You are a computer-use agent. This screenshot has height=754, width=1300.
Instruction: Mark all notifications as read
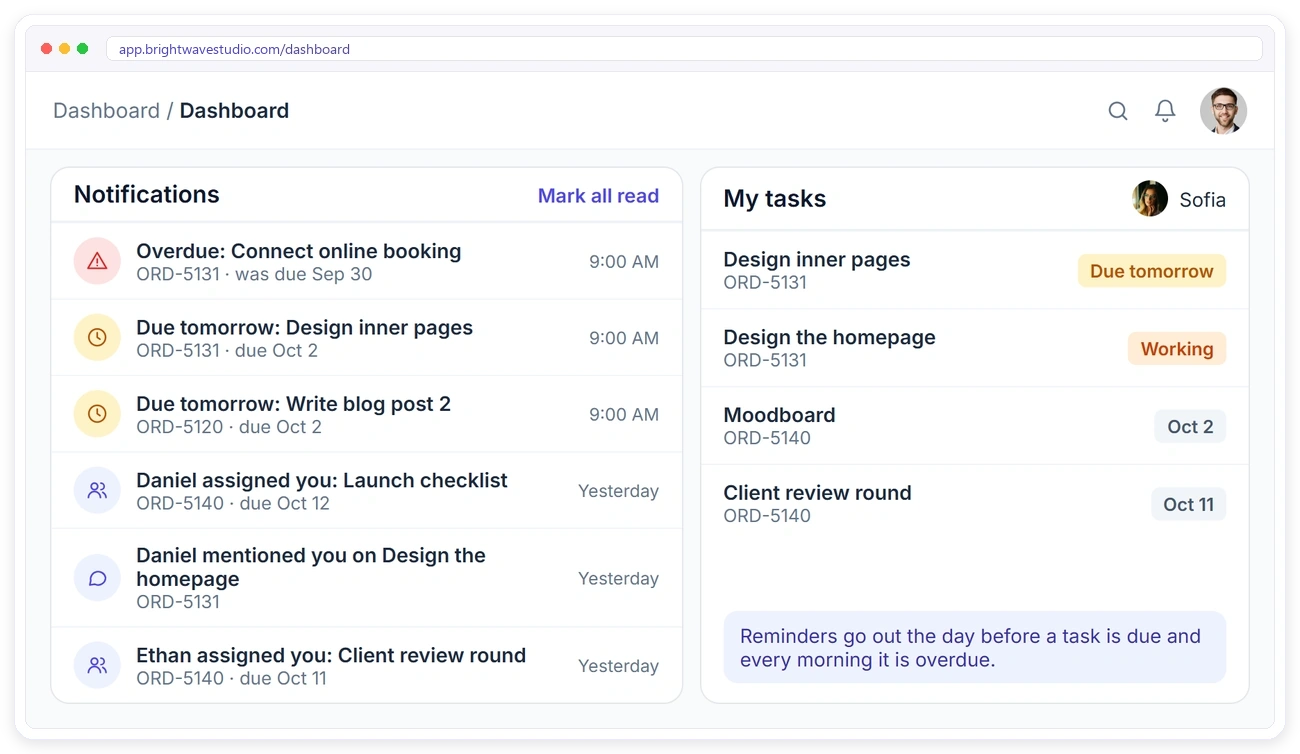click(x=598, y=196)
